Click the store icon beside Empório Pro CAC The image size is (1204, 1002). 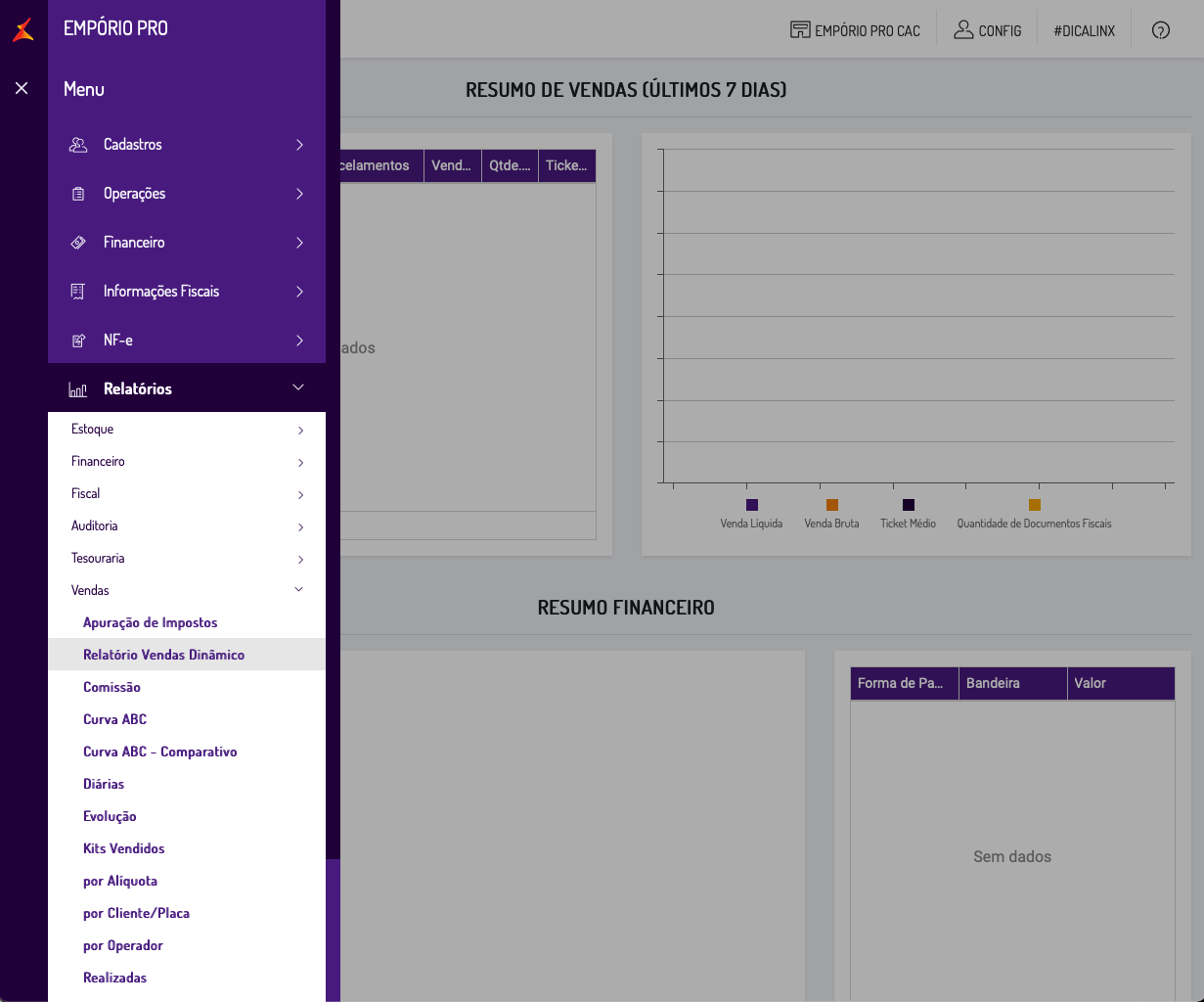(x=800, y=30)
